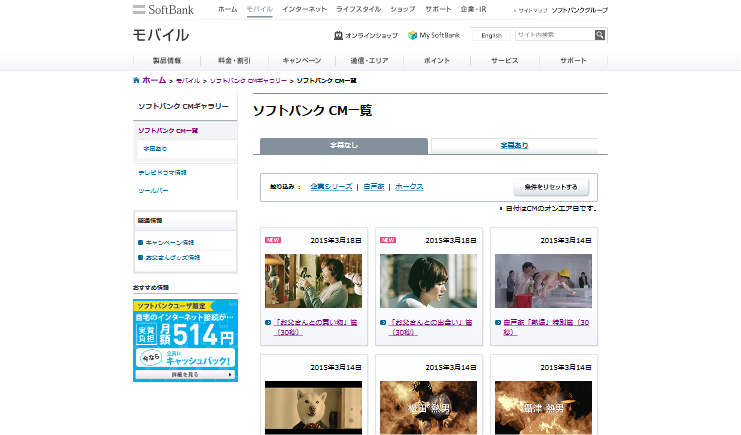Open ソフトバンク CMギャラリー sidebar heading
Viewport: 741px width, 435px height.
click(183, 106)
